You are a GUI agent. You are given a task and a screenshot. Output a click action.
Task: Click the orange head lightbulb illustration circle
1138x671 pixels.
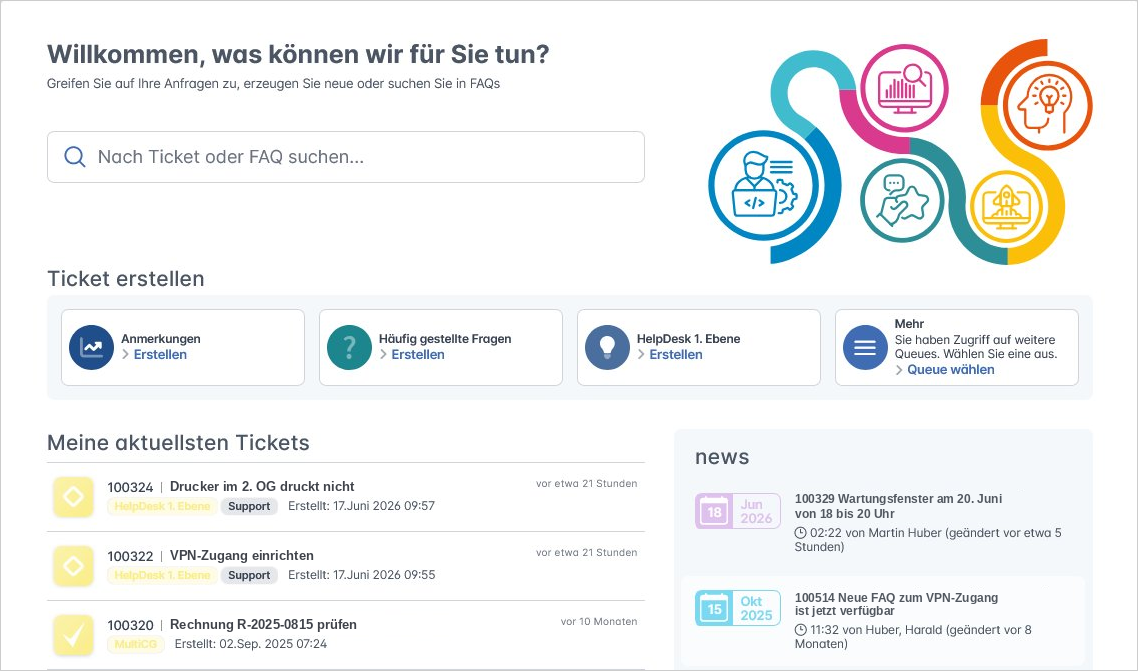(x=1047, y=105)
